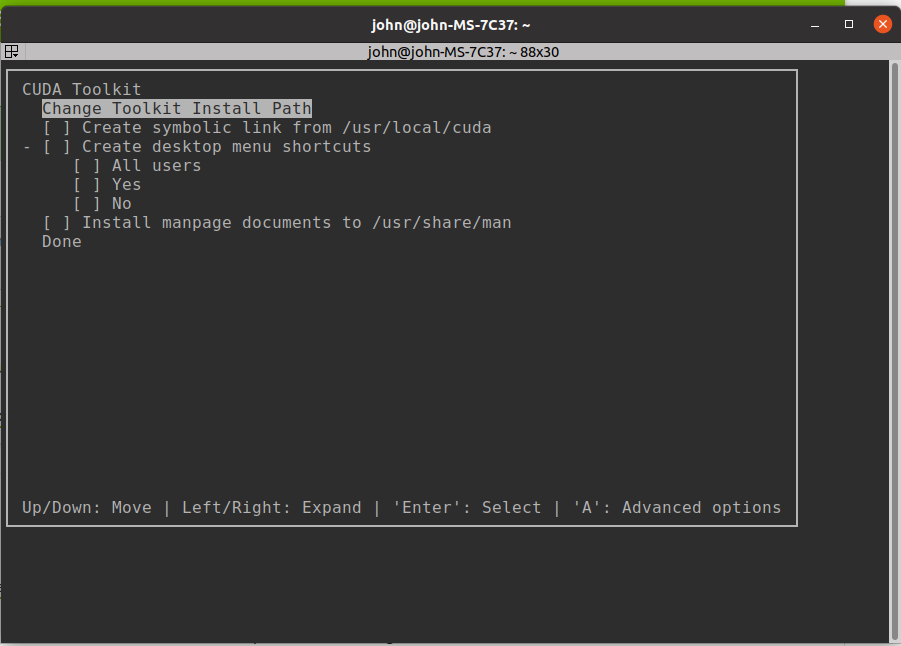The height and width of the screenshot is (646, 901).
Task: Minimize the terminal window
Action: (x=815, y=25)
